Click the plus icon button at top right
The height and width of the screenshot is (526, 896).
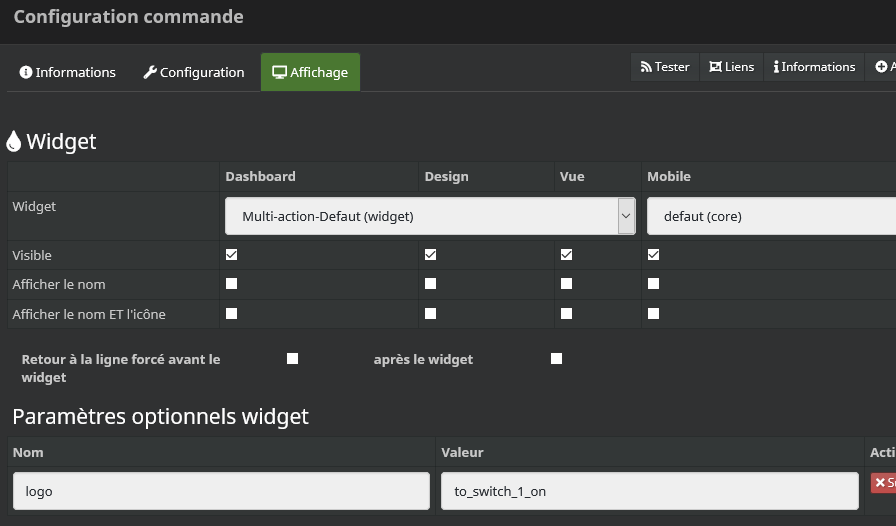click(883, 67)
